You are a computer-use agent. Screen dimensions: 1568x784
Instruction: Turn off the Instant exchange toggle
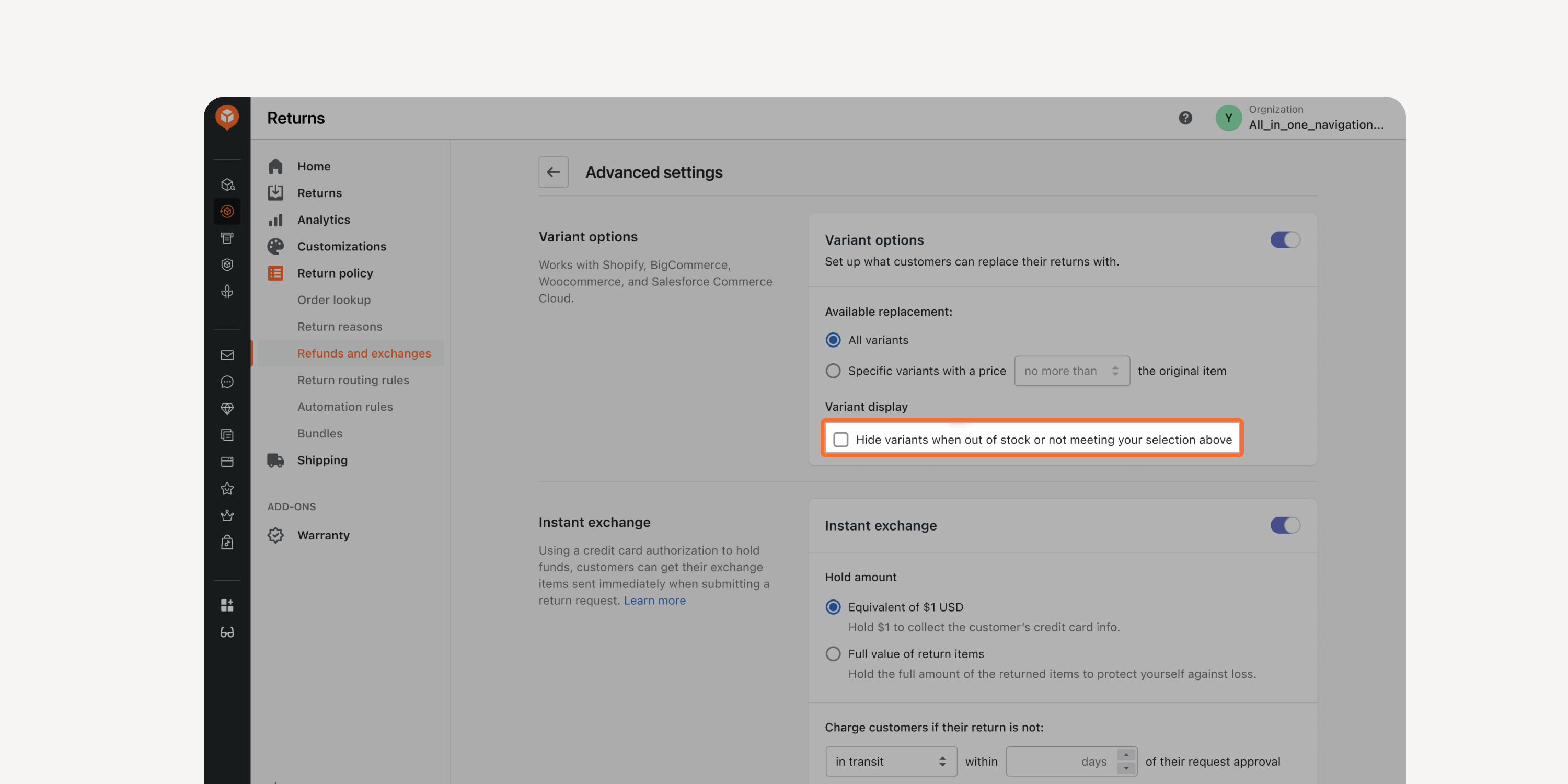(x=1285, y=525)
